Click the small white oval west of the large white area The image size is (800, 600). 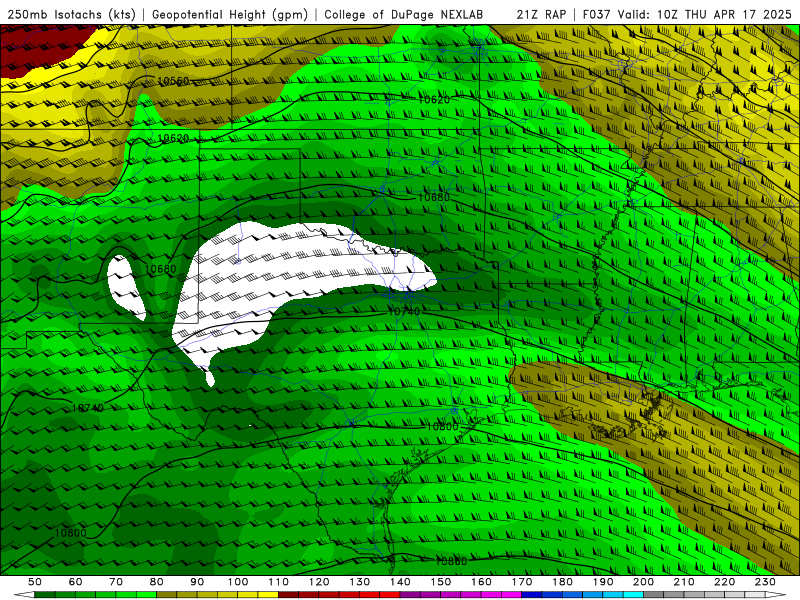point(125,287)
